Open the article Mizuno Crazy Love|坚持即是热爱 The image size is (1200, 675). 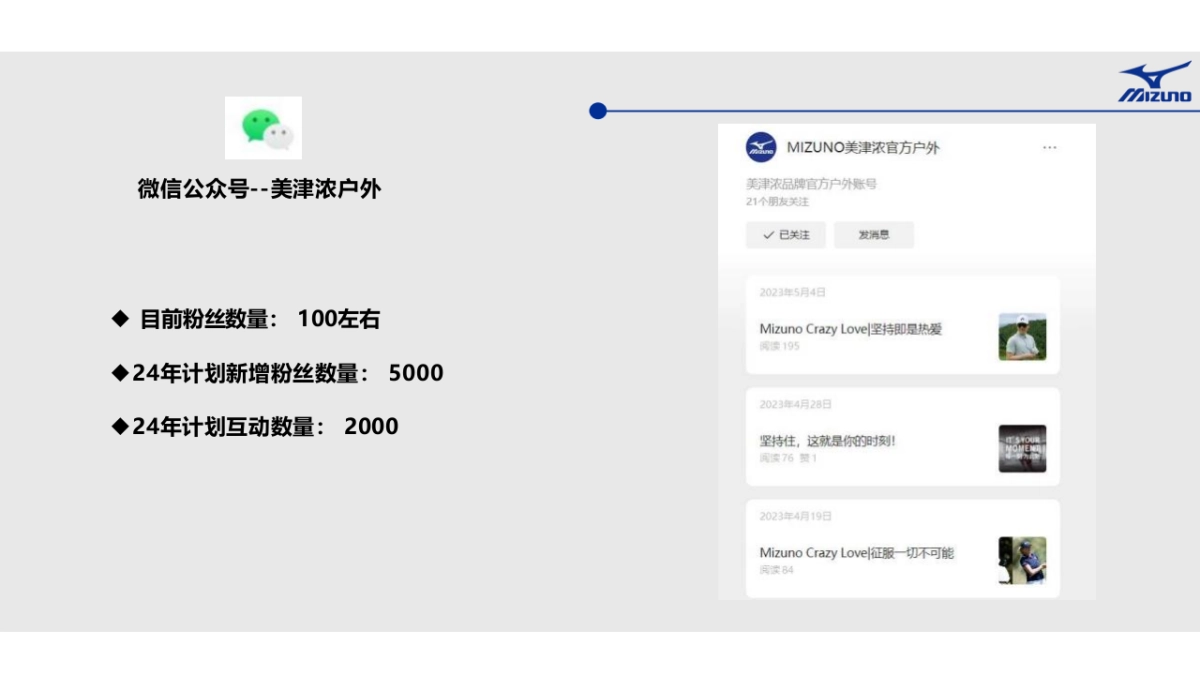(855, 330)
